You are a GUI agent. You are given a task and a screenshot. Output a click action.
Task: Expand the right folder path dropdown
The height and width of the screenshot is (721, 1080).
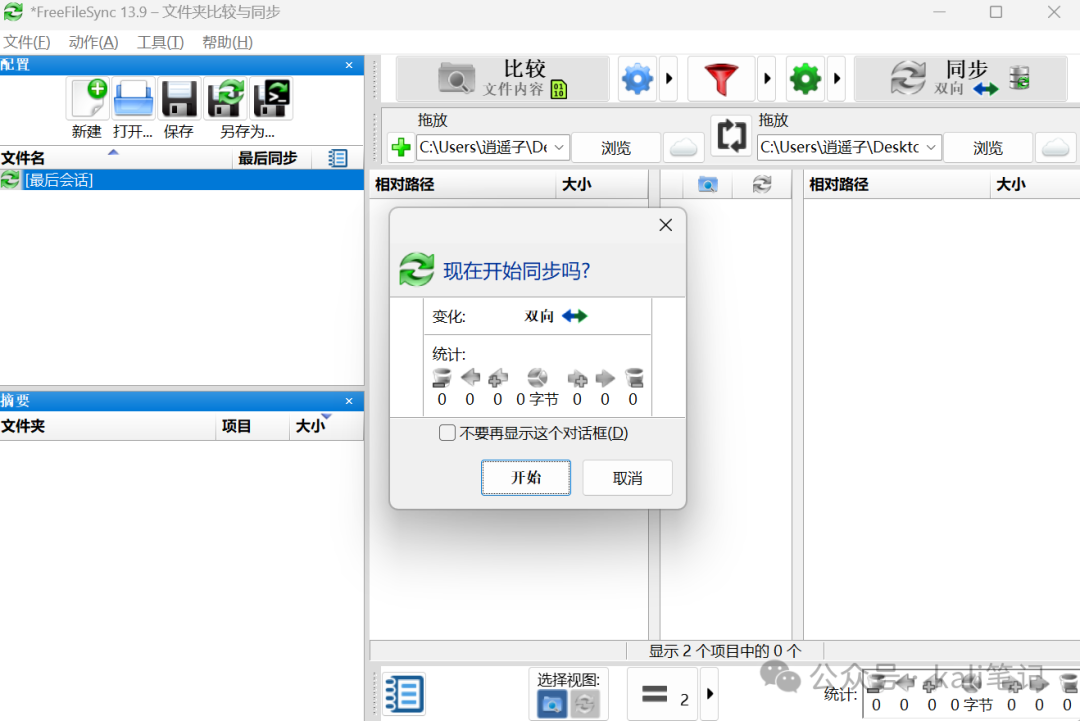tap(931, 148)
